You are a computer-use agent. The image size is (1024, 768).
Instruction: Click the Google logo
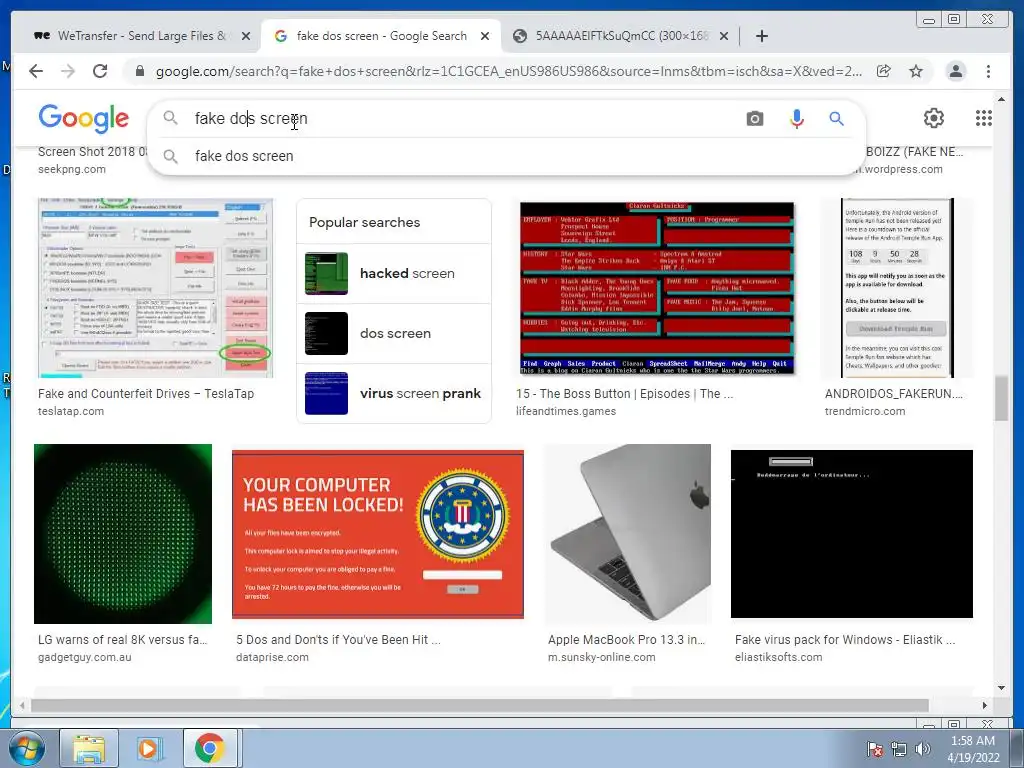[x=84, y=118]
